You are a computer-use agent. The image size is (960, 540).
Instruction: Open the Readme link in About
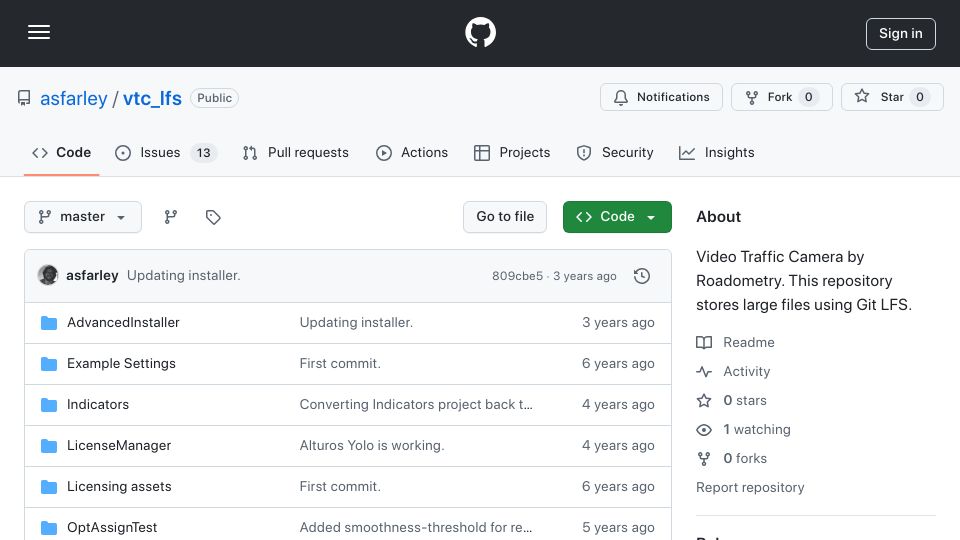tap(735, 342)
